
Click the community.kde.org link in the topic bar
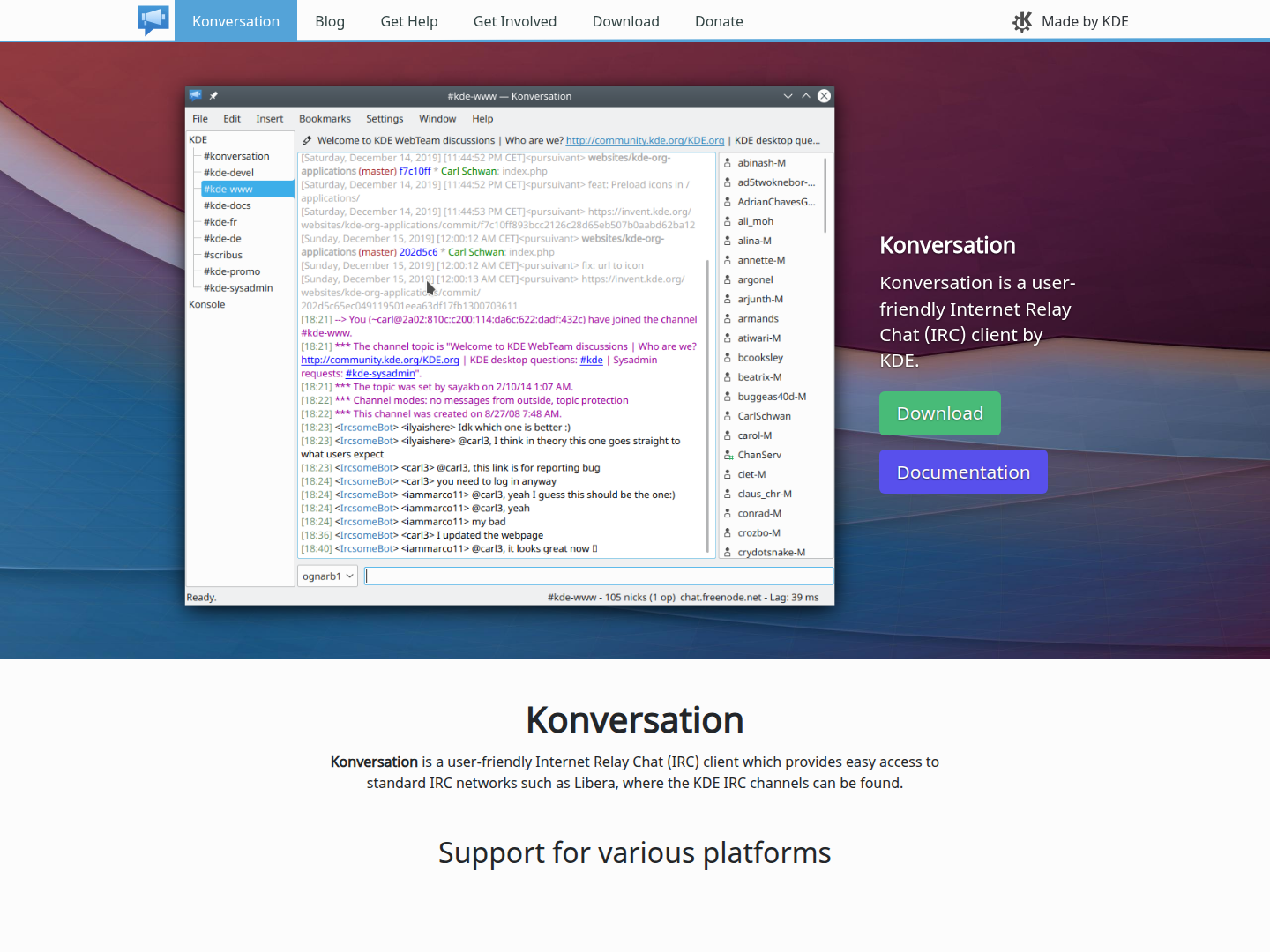pos(645,140)
